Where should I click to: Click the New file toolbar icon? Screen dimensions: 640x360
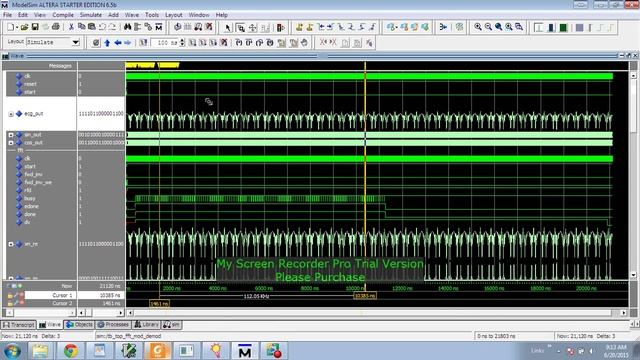(11, 27)
